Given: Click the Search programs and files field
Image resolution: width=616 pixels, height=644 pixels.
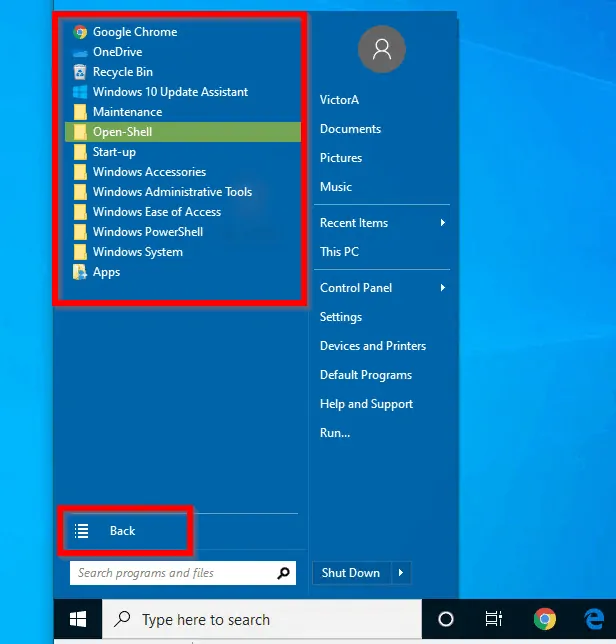Looking at the screenshot, I should [170, 573].
